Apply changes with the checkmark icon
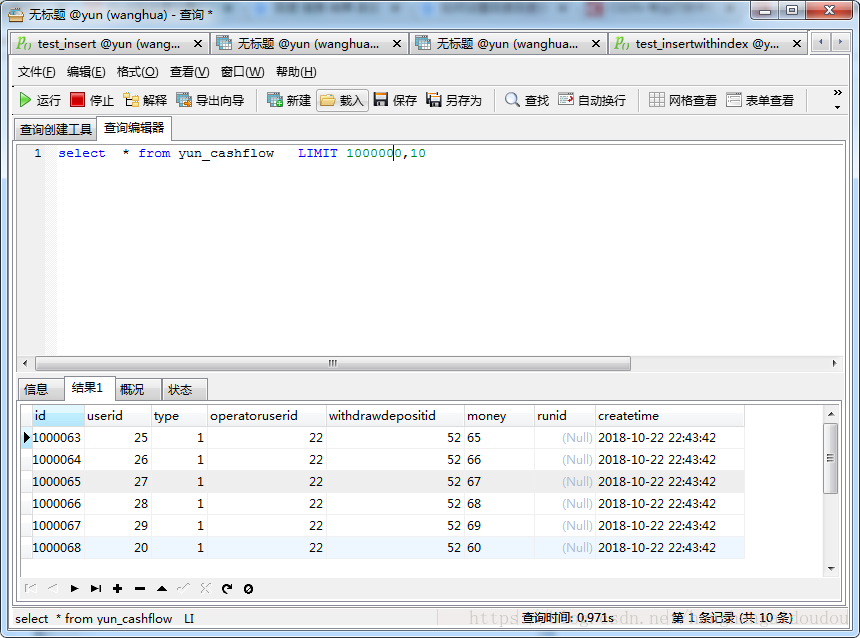 183,589
